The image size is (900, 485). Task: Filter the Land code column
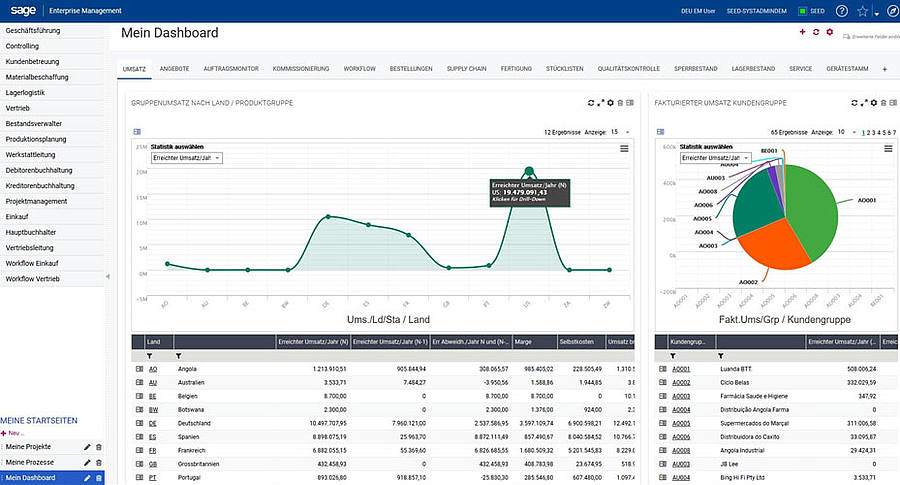coord(149,356)
